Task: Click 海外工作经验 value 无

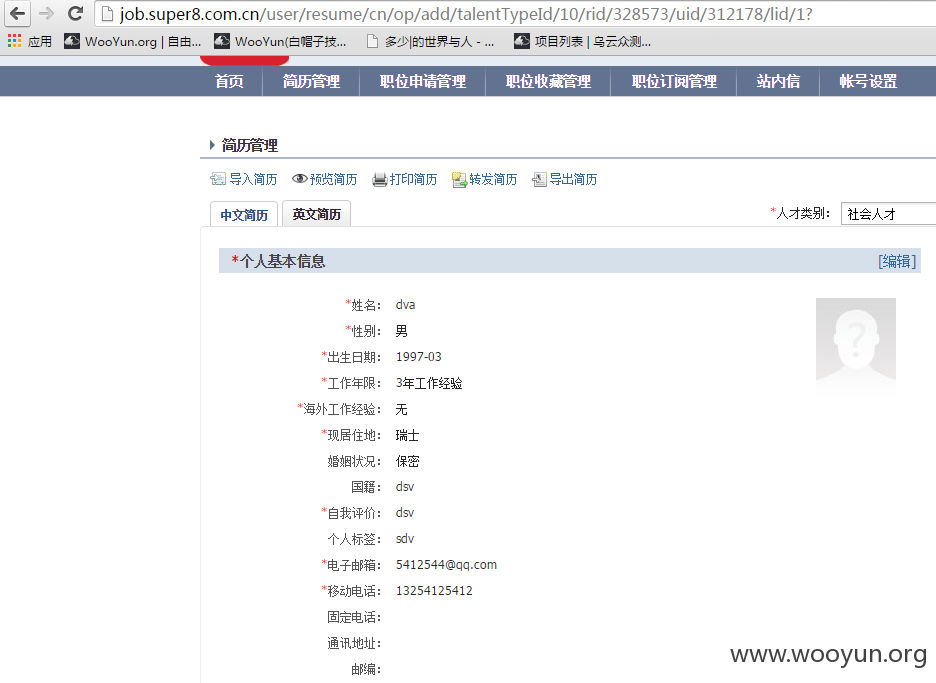Action: point(401,409)
